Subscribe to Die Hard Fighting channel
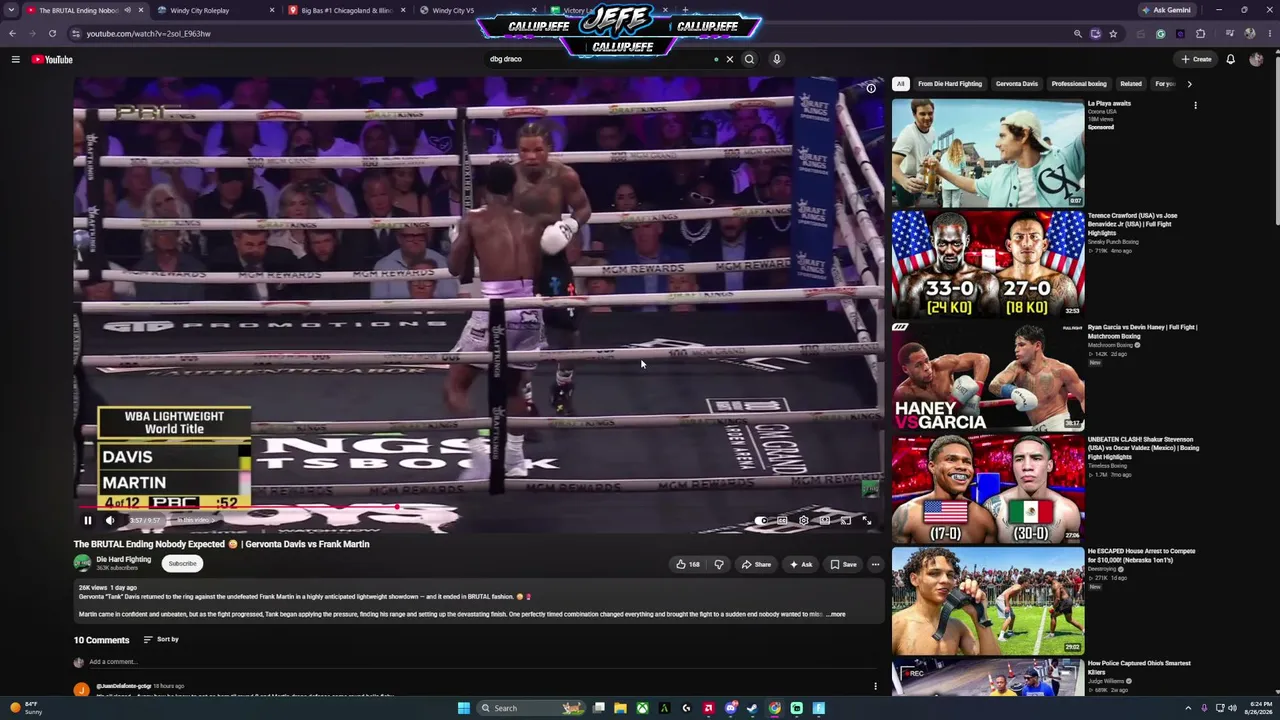This screenshot has width=1280, height=720. pos(183,563)
